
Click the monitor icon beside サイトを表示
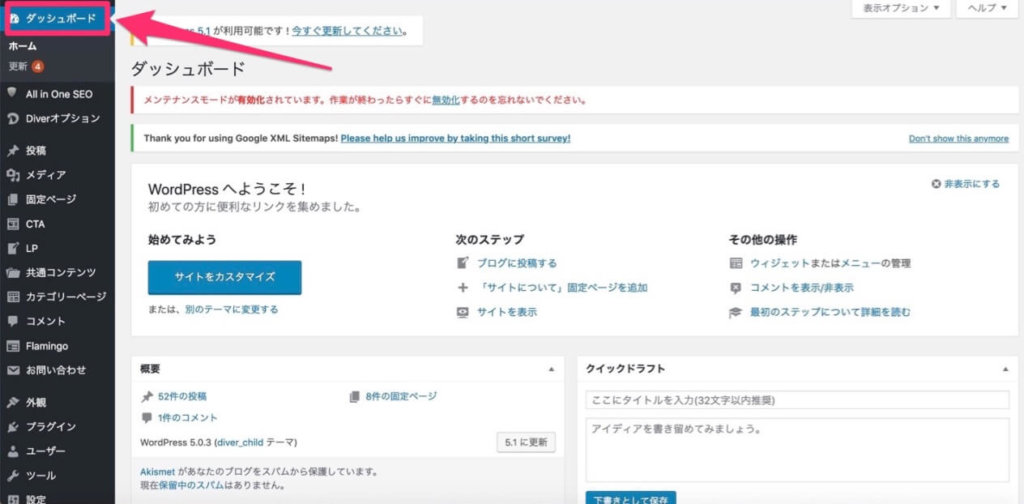tap(462, 312)
